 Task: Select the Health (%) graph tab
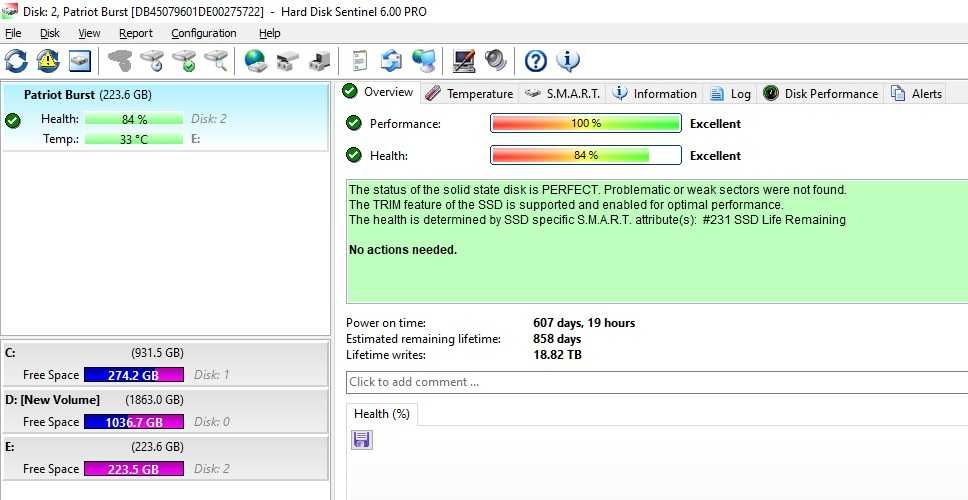click(x=382, y=414)
